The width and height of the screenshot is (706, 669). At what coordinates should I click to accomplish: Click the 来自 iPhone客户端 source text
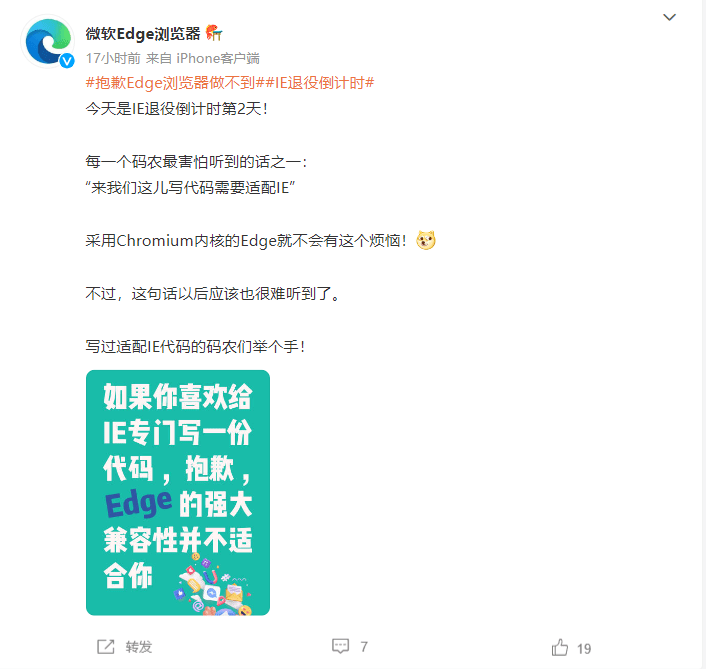[203, 59]
